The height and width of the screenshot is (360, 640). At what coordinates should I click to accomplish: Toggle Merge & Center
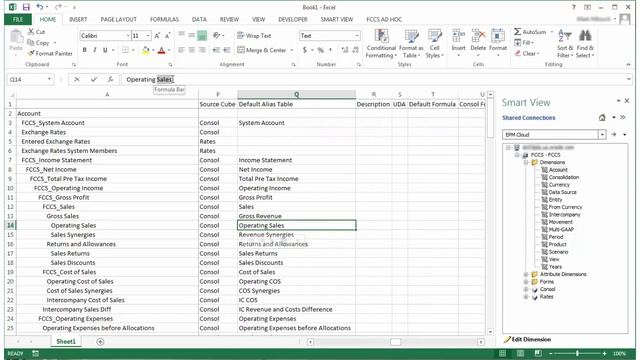pyautogui.click(x=262, y=50)
